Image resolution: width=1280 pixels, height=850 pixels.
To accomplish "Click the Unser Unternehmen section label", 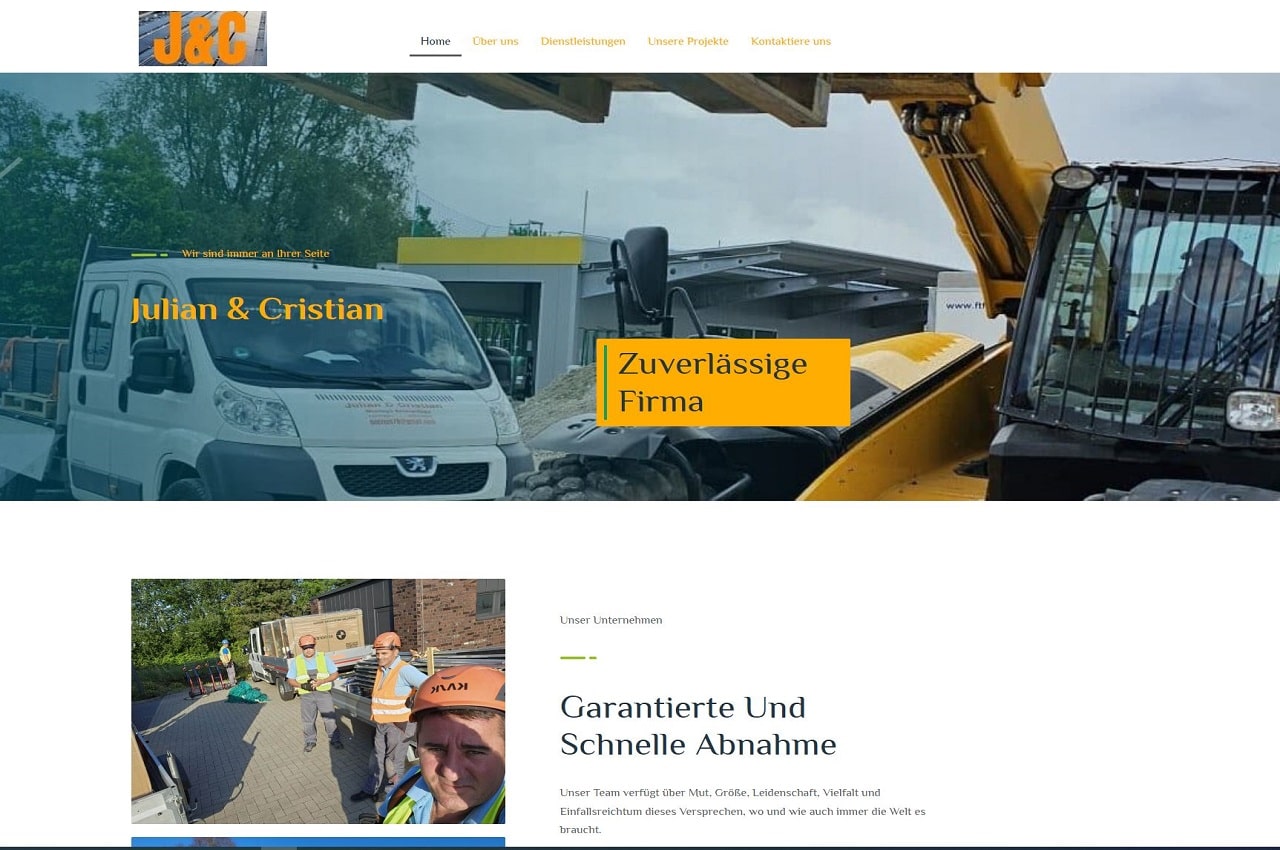I will coord(610,620).
